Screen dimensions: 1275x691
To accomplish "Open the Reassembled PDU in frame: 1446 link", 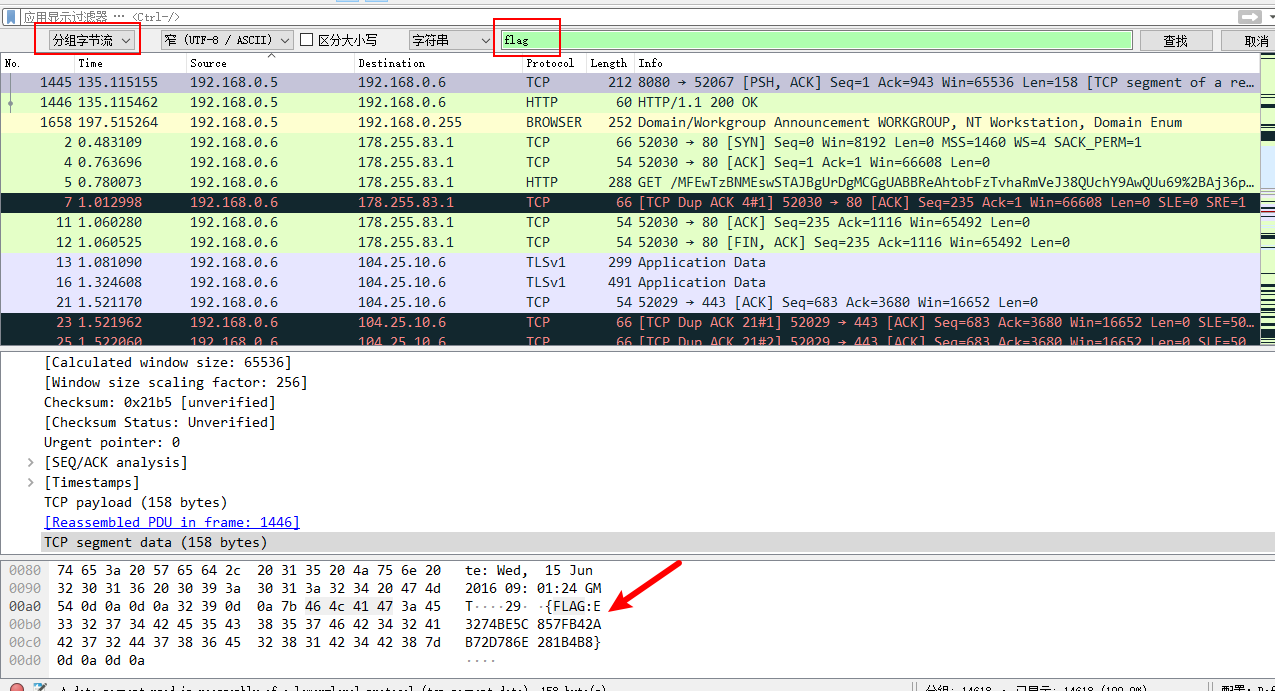I will coord(172,522).
